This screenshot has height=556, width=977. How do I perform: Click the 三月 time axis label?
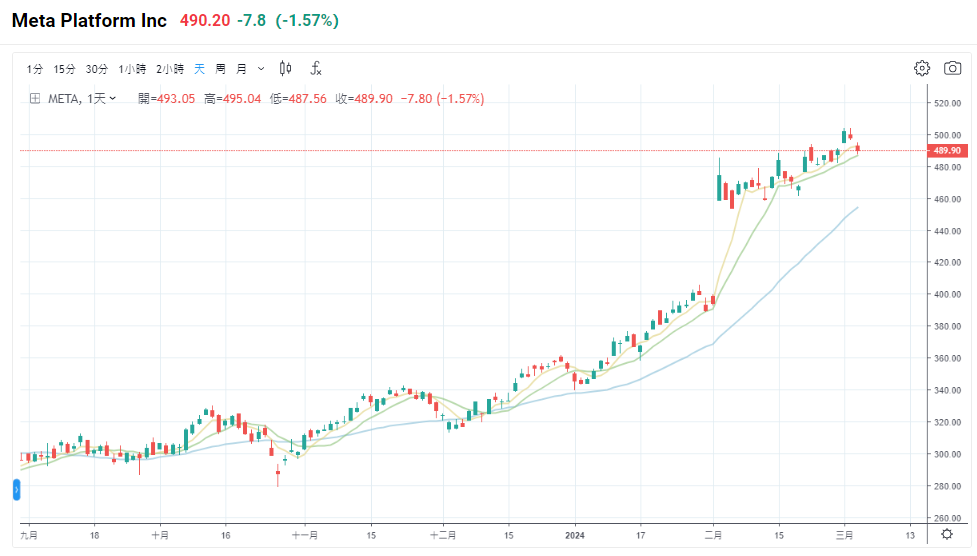(844, 535)
